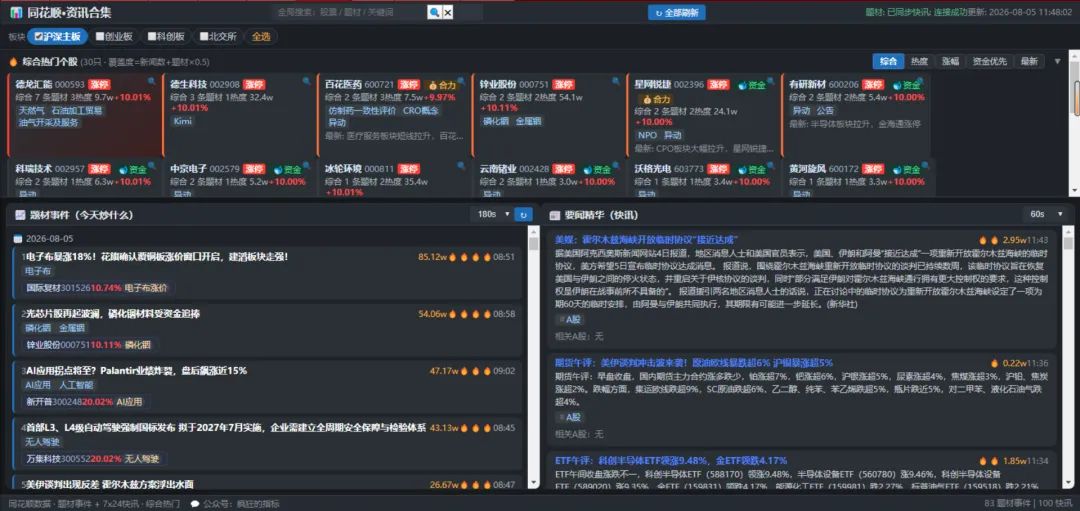Viewport: 1080px width, 511px height.
Task: Sort hot stocks by 涨幅
Action: point(951,61)
